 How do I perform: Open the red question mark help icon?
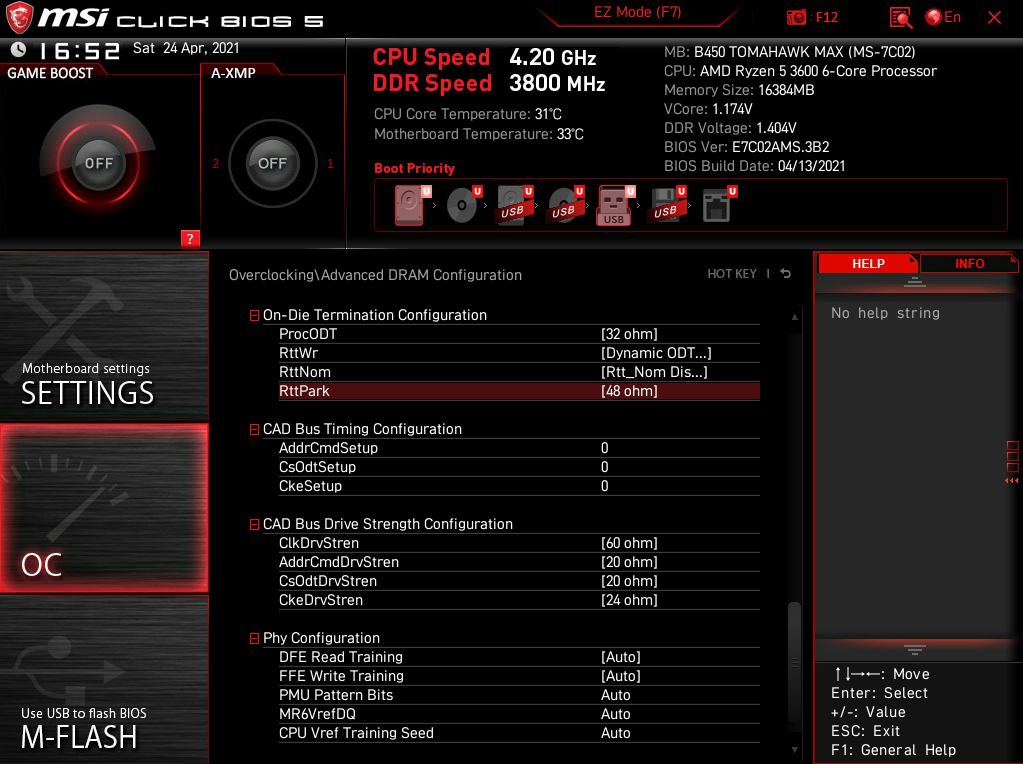[x=190, y=239]
